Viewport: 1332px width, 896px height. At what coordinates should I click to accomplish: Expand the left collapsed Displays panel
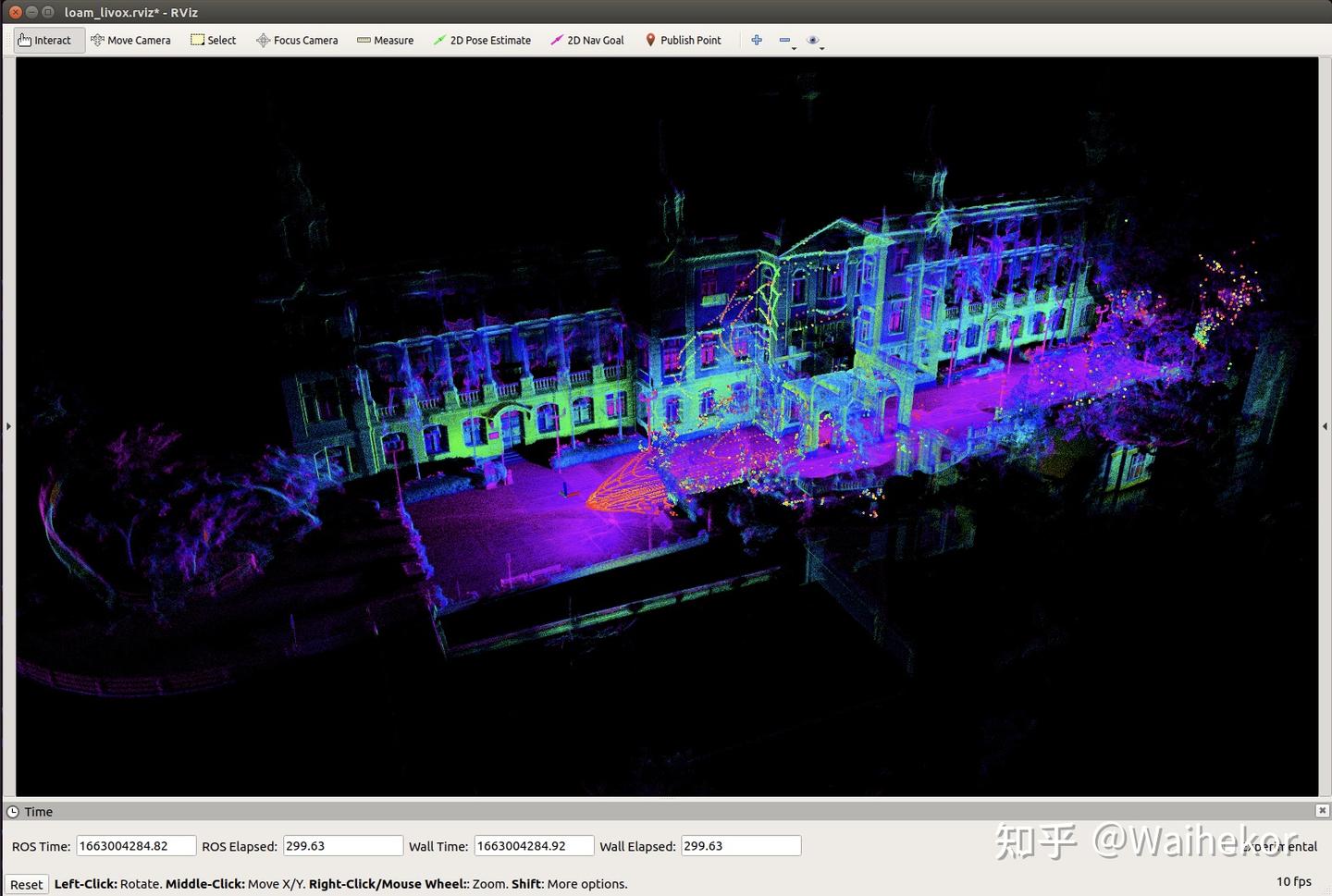(x=8, y=426)
